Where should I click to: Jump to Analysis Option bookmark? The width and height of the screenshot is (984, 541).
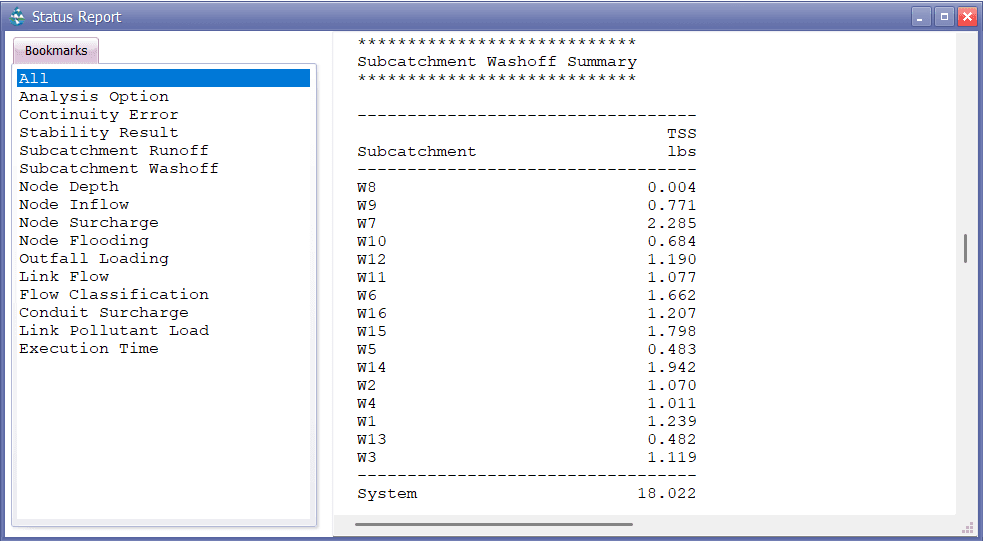pyautogui.click(x=94, y=97)
